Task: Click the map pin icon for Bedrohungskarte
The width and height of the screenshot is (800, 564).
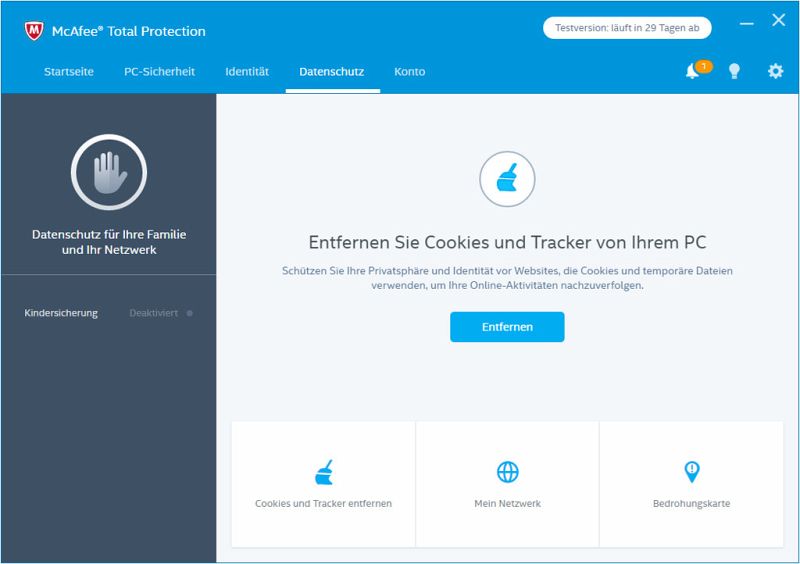Action: point(692,472)
